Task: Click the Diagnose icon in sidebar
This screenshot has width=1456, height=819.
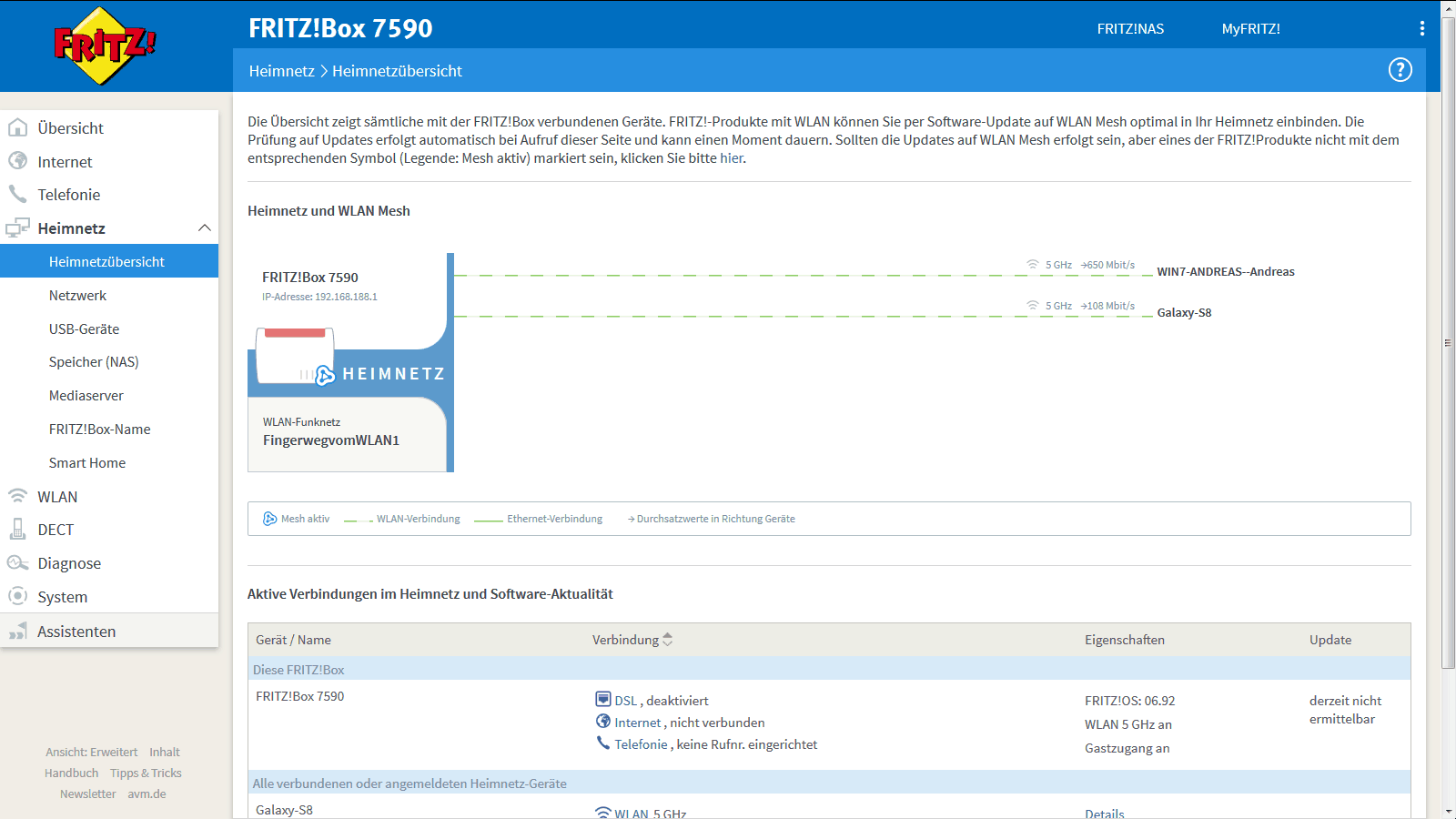Action: [17, 562]
